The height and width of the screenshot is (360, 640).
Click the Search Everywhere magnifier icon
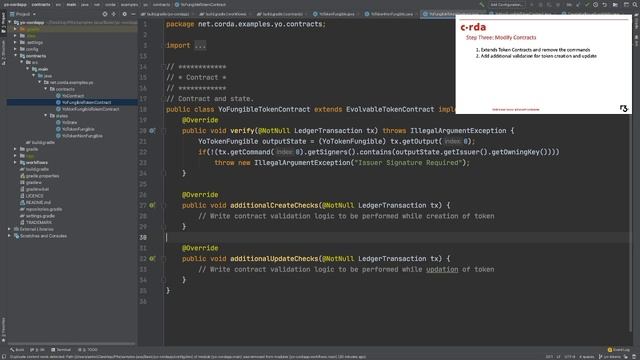pos(636,4)
